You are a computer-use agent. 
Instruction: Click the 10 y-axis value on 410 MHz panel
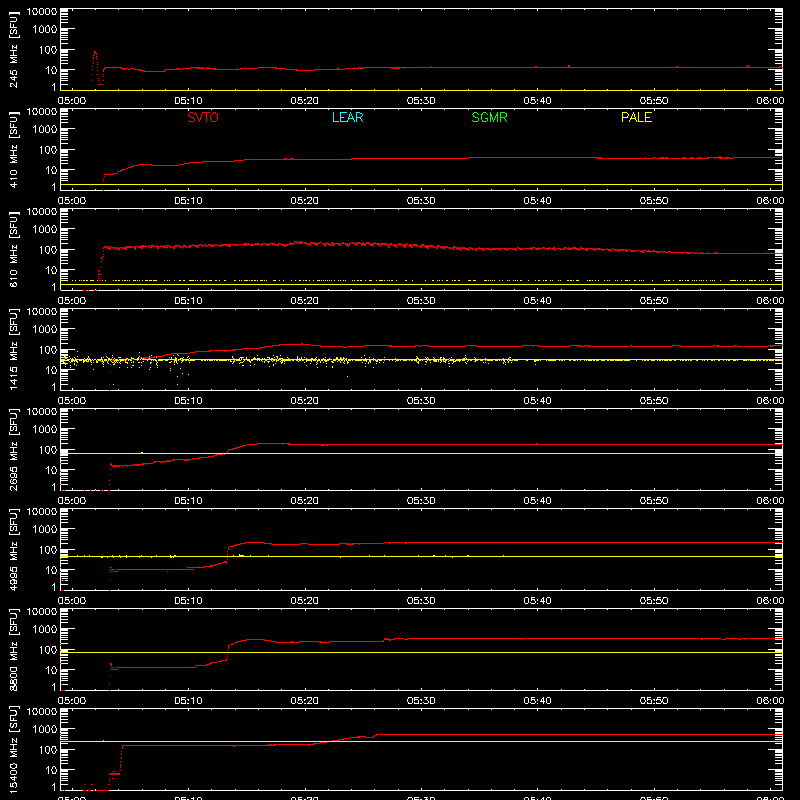[52, 170]
